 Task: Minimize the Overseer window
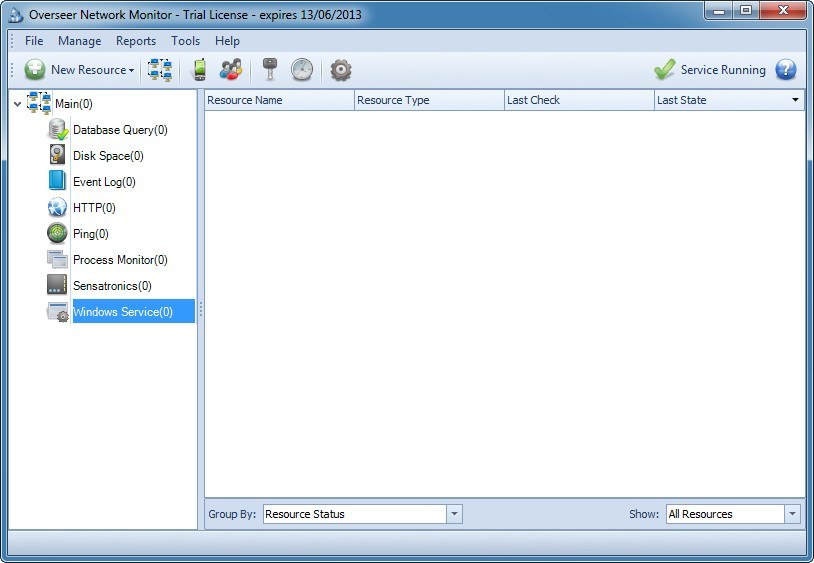click(x=719, y=10)
